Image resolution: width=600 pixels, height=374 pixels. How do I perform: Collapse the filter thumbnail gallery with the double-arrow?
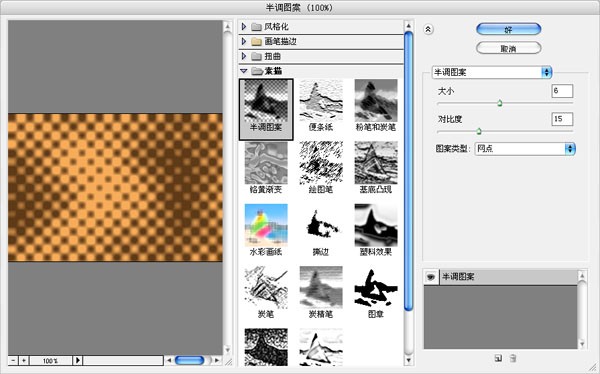click(428, 29)
